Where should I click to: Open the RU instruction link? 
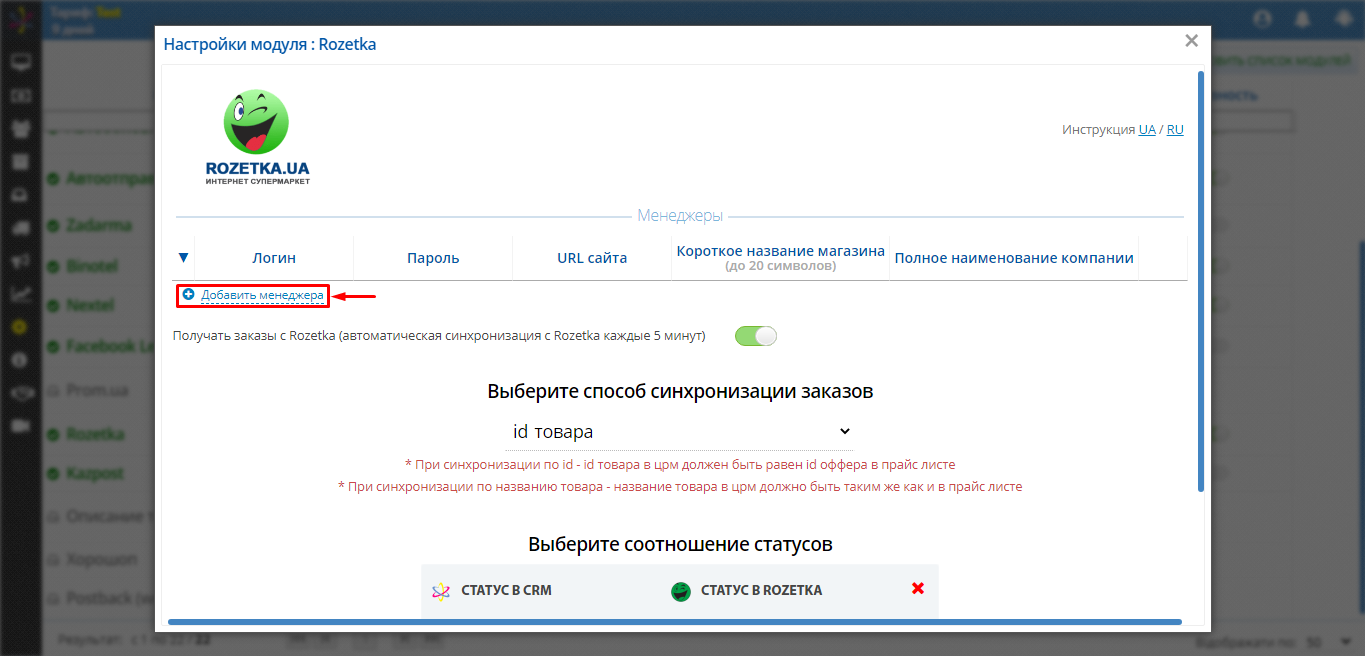[x=1175, y=130]
